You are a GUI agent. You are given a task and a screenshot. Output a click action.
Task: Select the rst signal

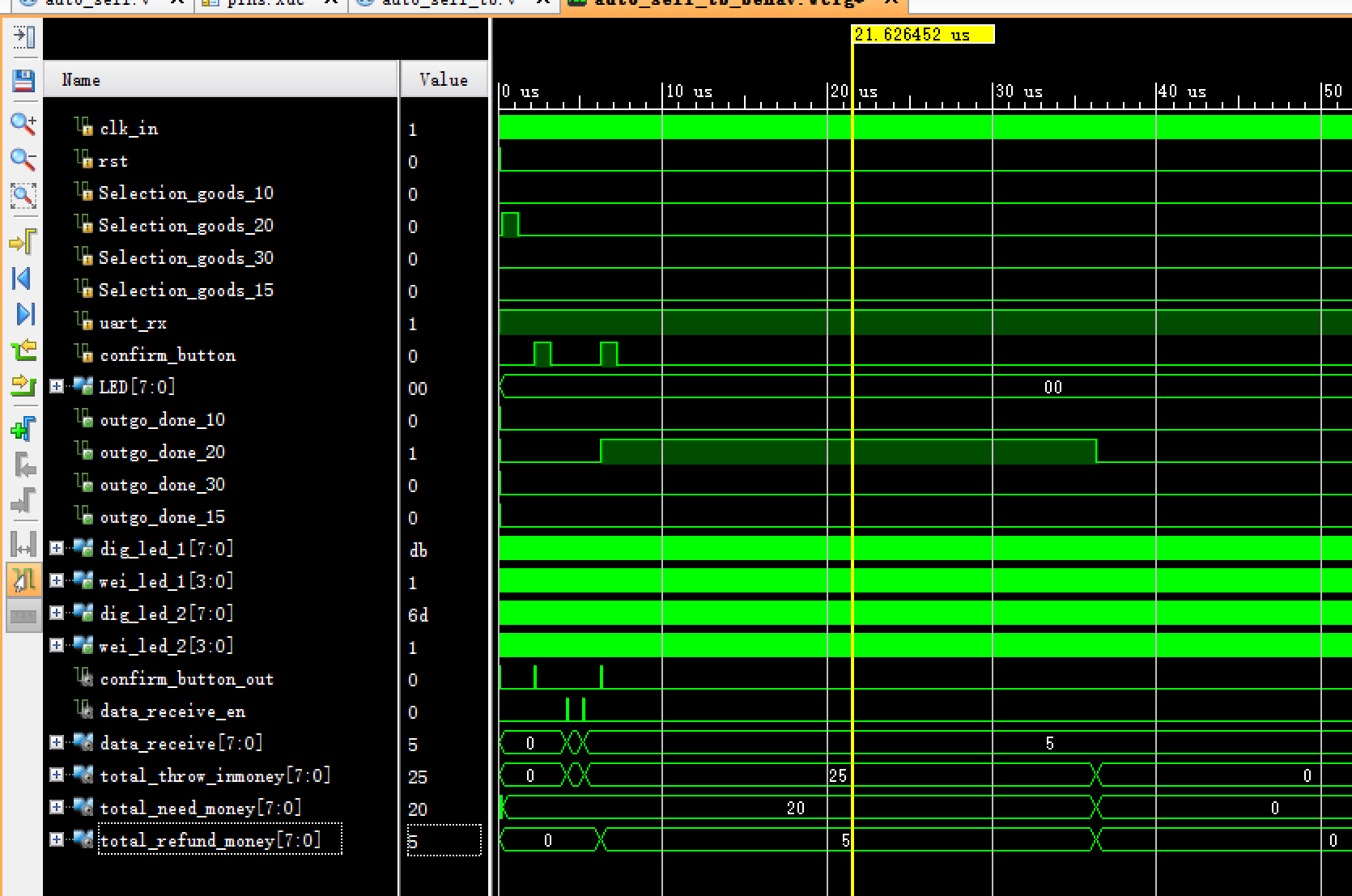click(x=113, y=161)
